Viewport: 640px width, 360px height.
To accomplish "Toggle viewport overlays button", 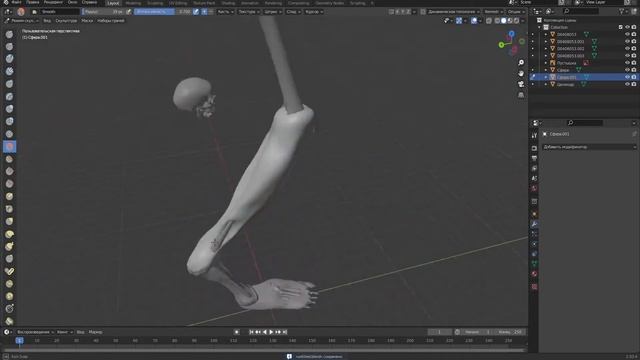I will tap(474, 20).
